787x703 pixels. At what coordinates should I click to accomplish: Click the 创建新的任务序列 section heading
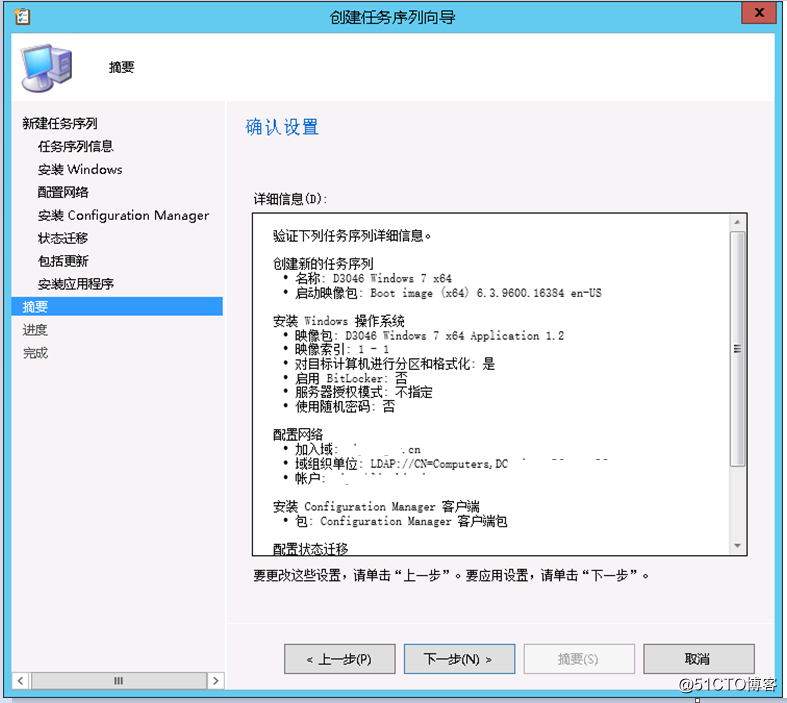pos(323,264)
